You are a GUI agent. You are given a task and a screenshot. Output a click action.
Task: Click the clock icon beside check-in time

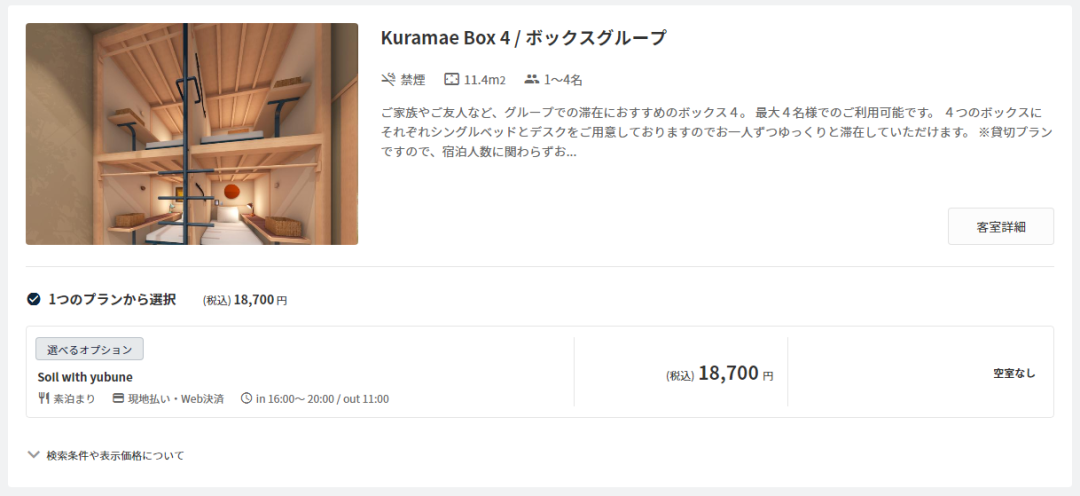[247, 398]
